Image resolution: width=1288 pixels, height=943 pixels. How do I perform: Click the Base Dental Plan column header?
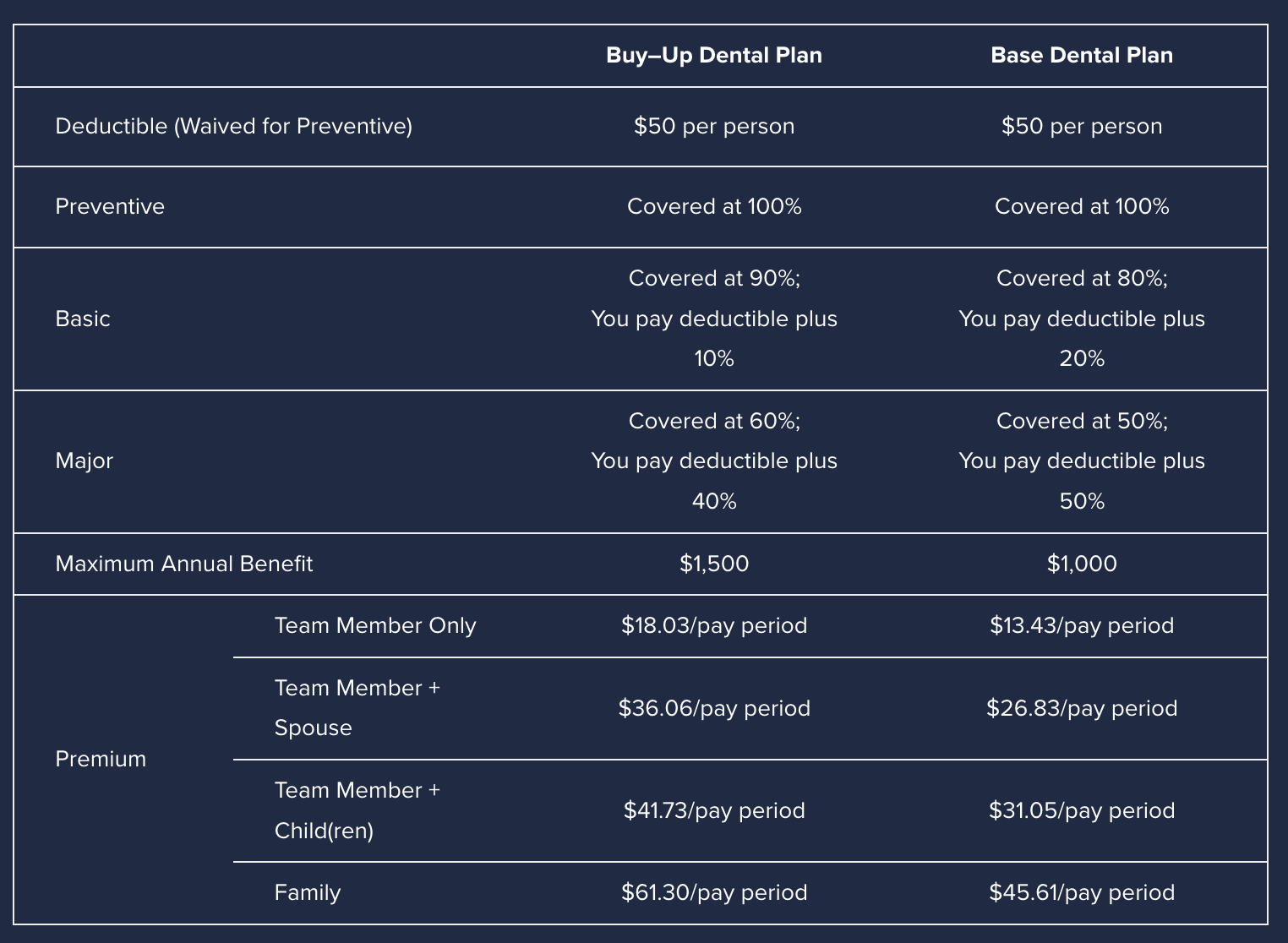[x=1082, y=56]
